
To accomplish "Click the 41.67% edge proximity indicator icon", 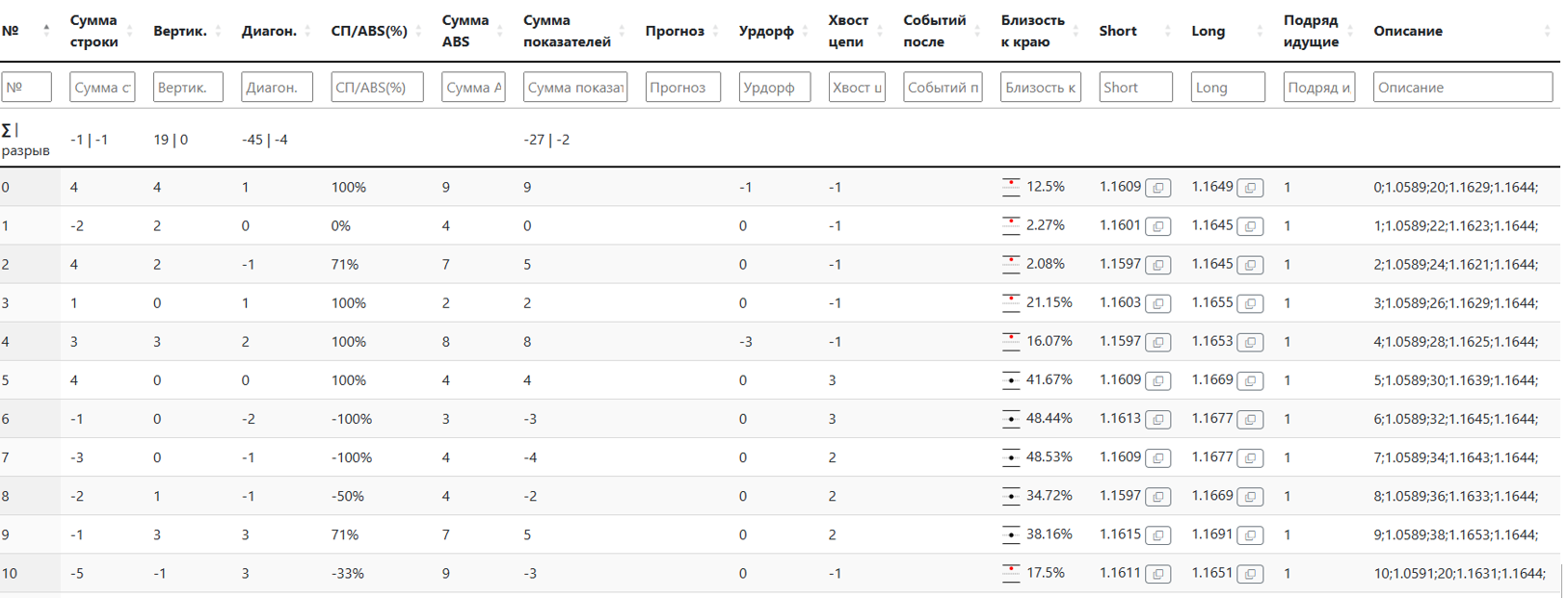I will 1011,380.
